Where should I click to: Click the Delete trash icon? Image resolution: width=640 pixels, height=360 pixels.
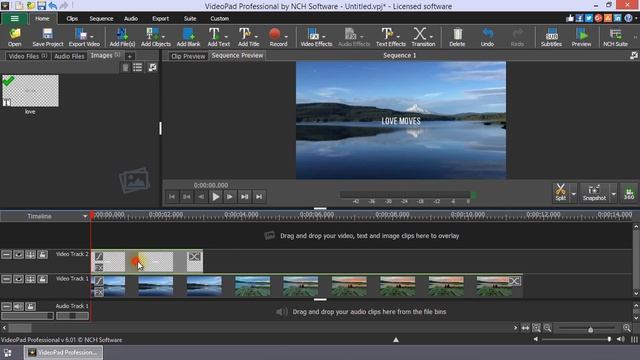457,37
